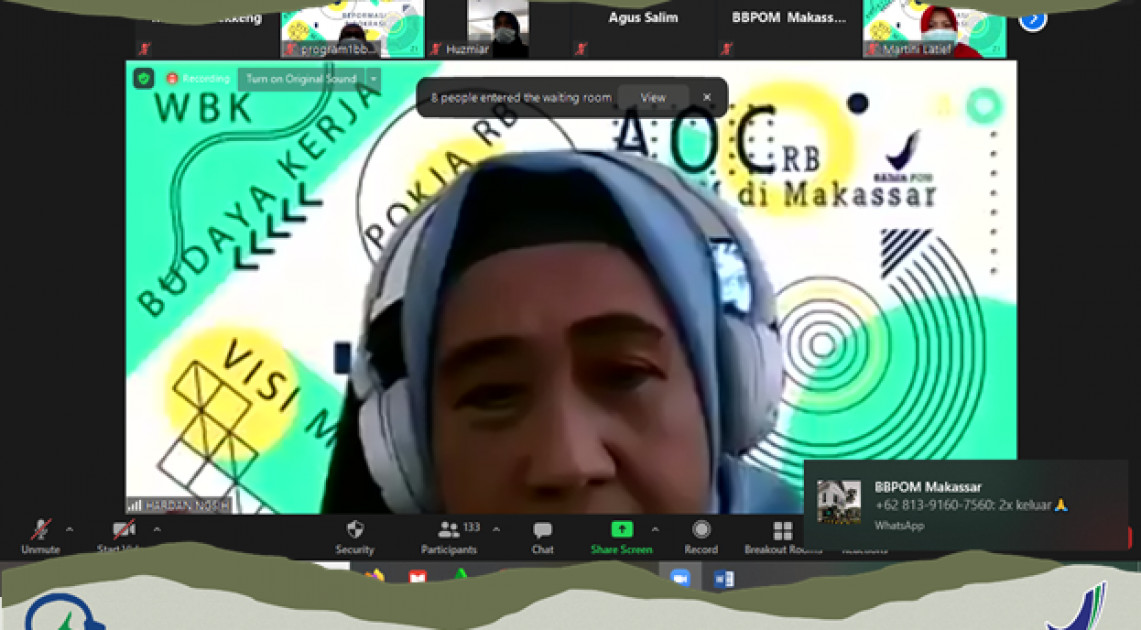The height and width of the screenshot is (630, 1141).
Task: Unmute the microphone in Zoom toolbar
Action: coord(41,537)
